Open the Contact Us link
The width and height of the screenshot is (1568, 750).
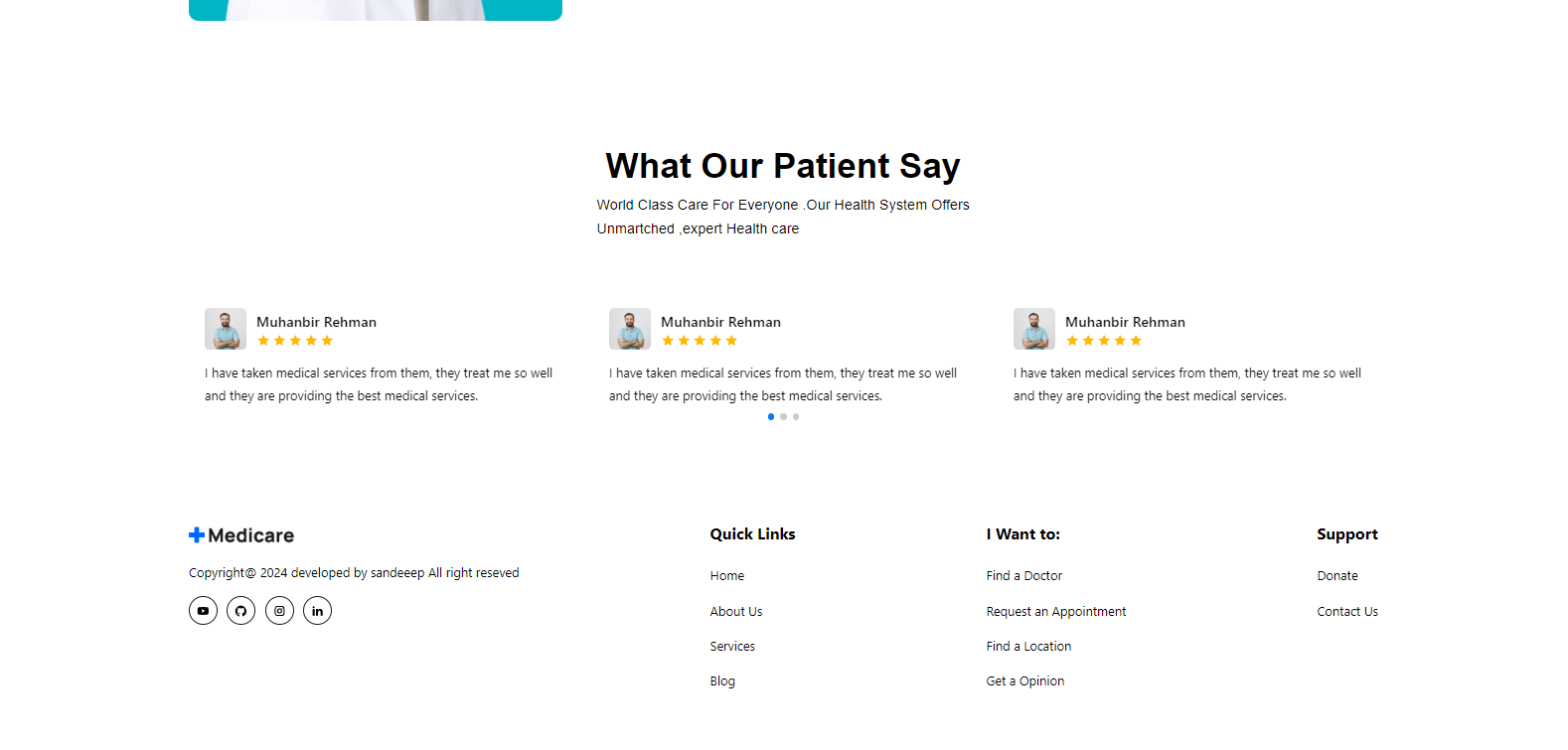click(1347, 612)
